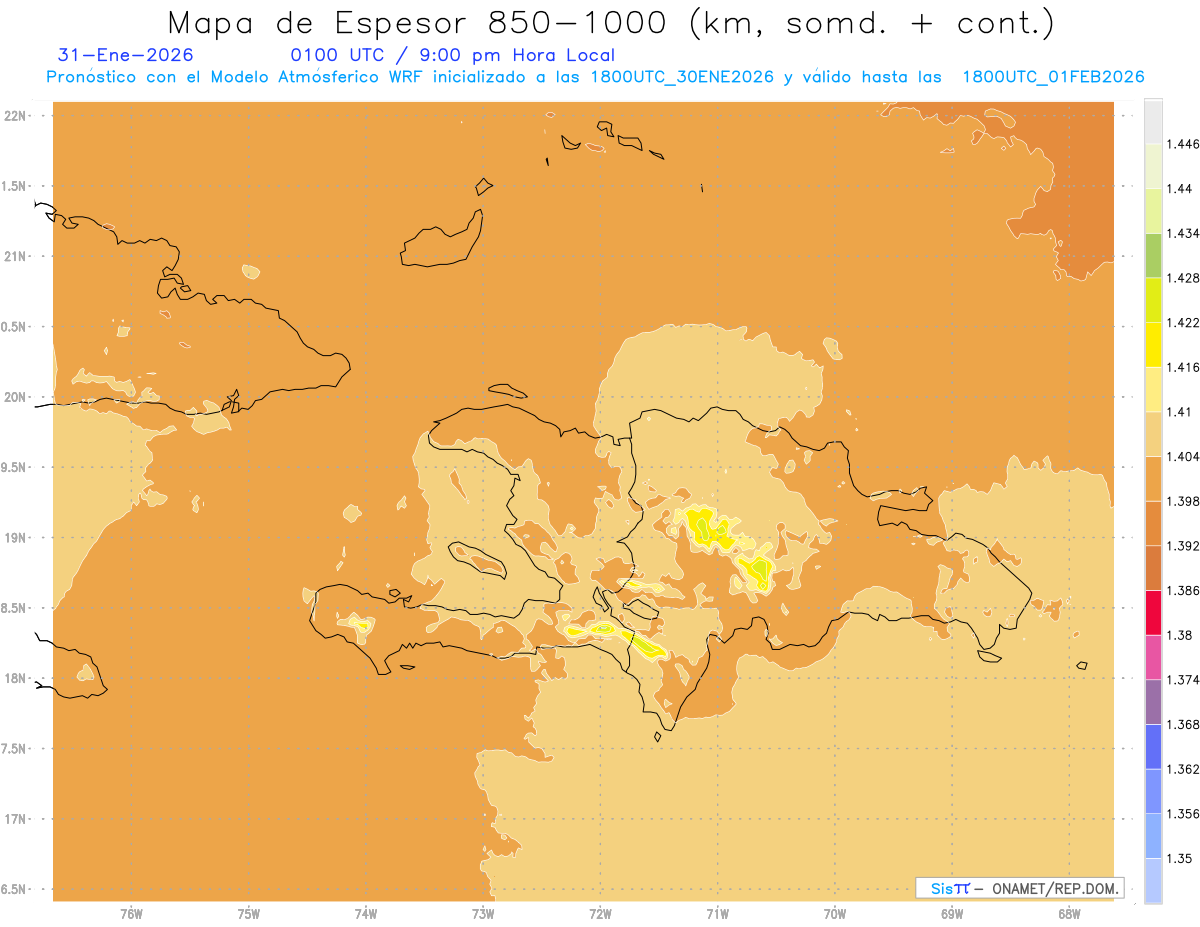Click the magenta legend band between 1.374 and 1.38

click(1153, 657)
